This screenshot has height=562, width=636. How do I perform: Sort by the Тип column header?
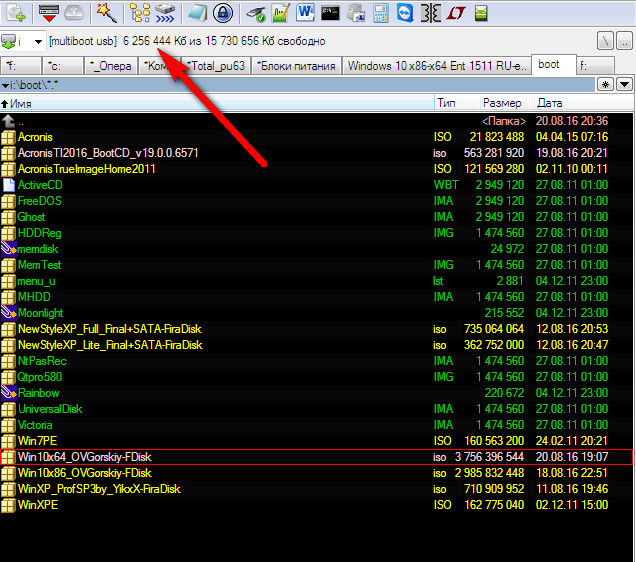457,103
